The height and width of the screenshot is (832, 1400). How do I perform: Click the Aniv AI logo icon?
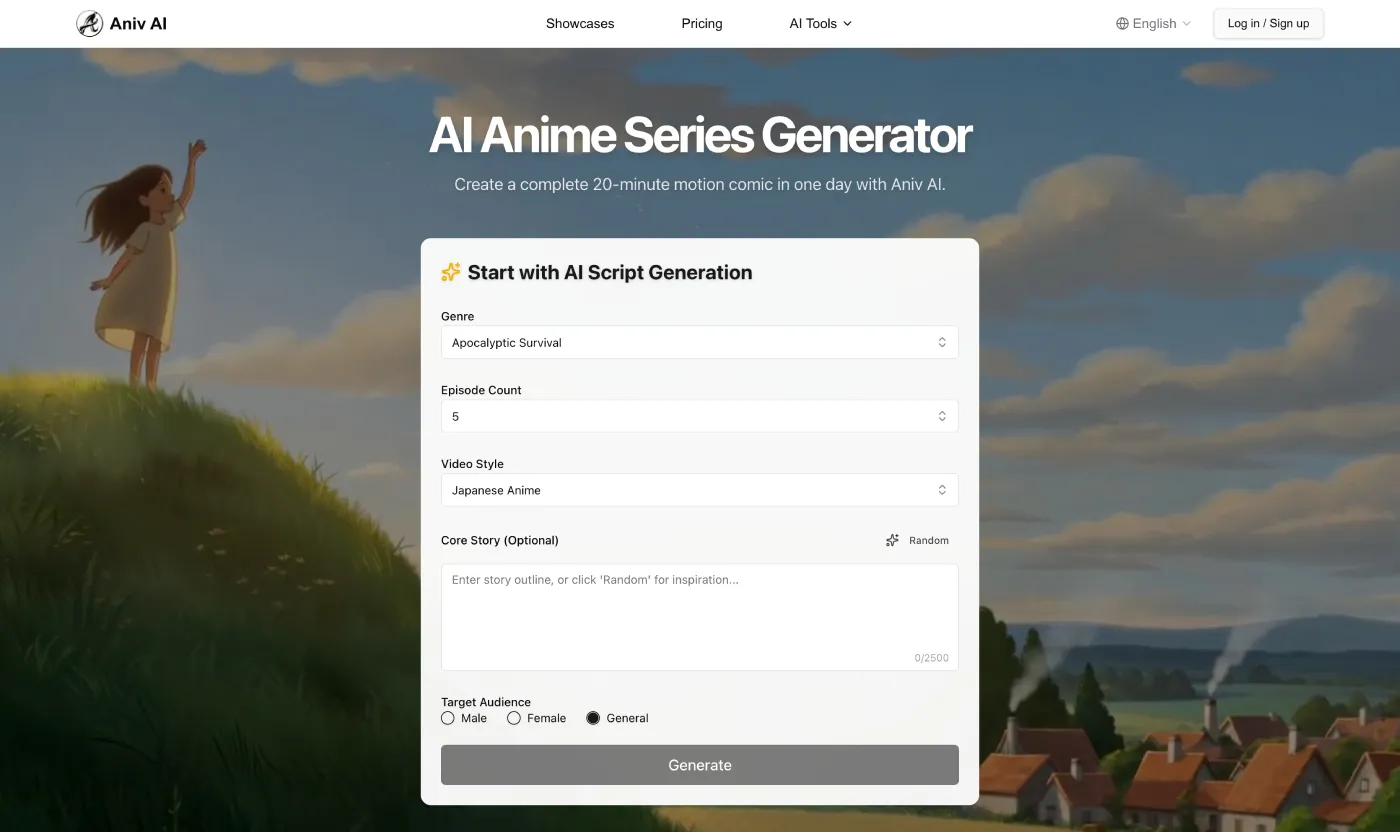(x=89, y=24)
